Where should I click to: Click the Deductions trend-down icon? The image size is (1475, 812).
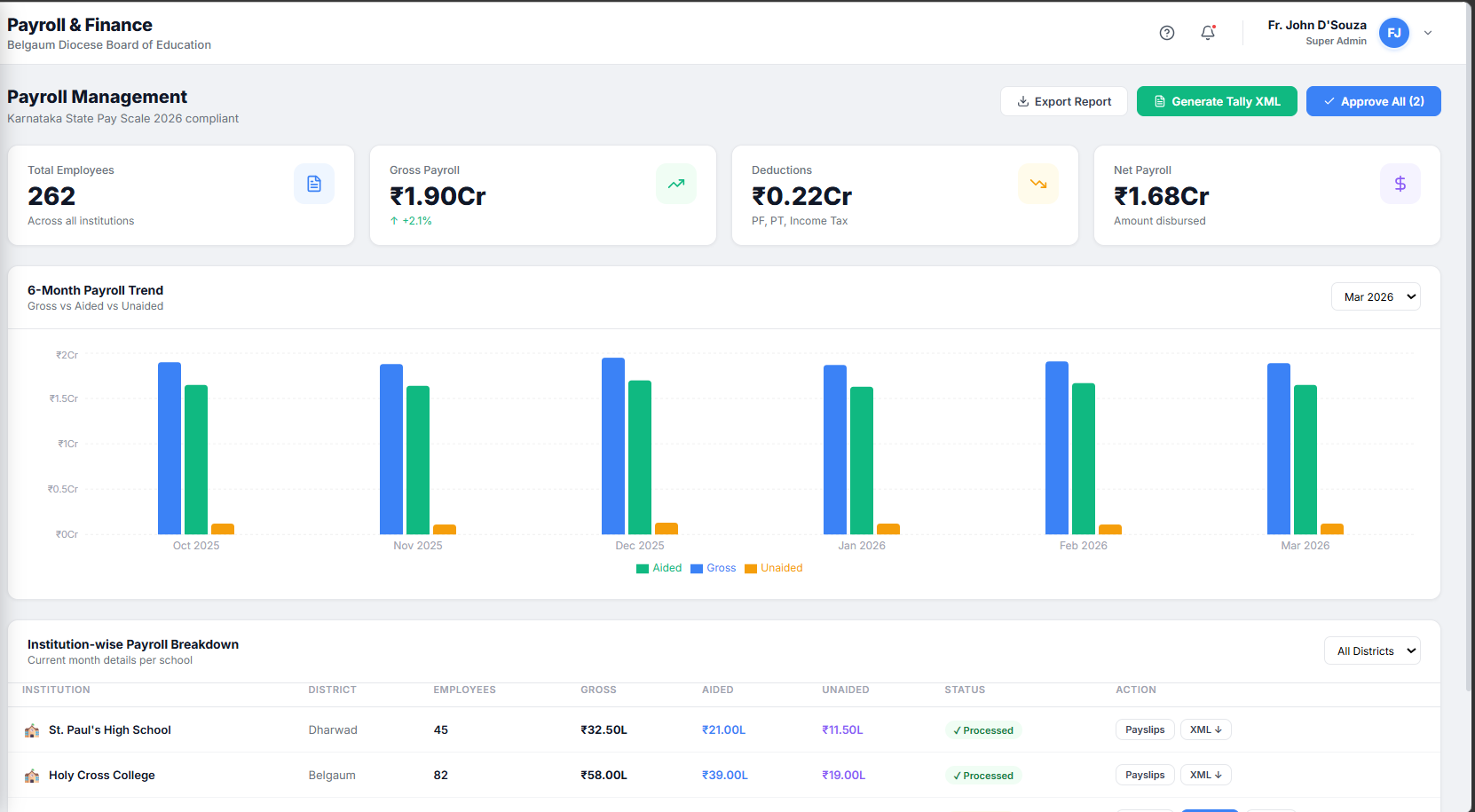[x=1038, y=184]
